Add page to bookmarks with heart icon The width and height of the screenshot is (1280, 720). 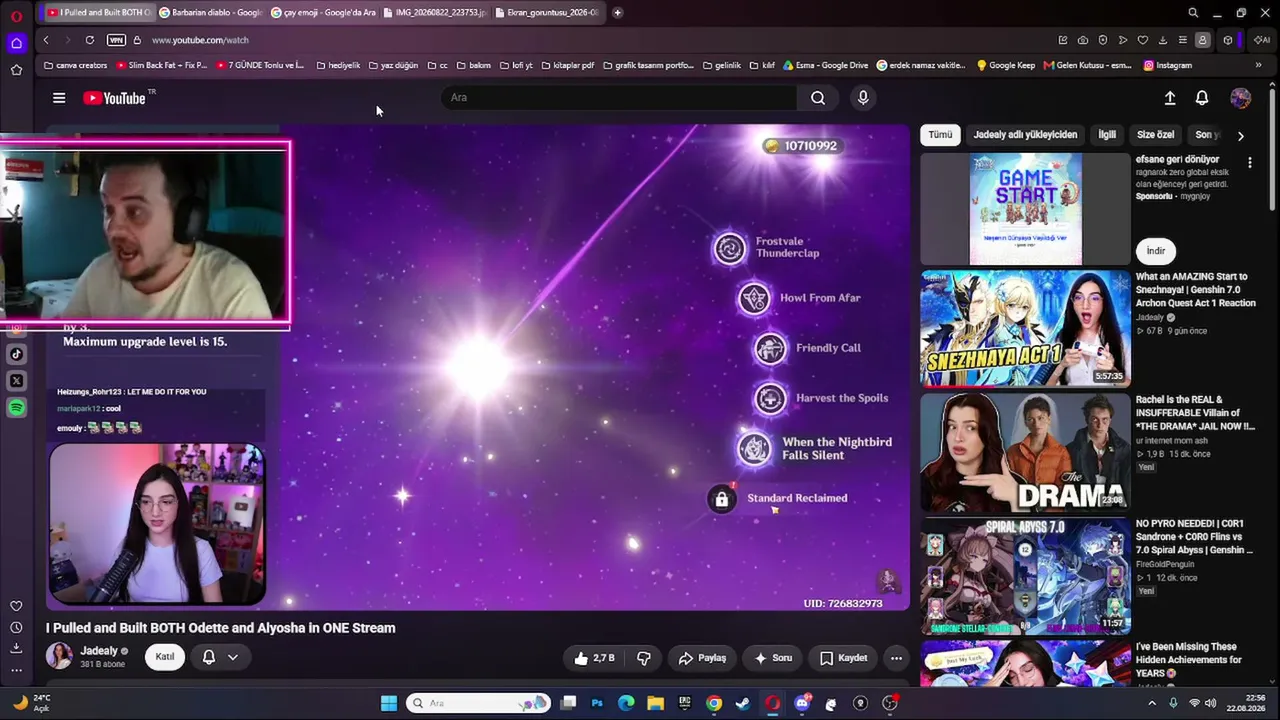click(1143, 40)
